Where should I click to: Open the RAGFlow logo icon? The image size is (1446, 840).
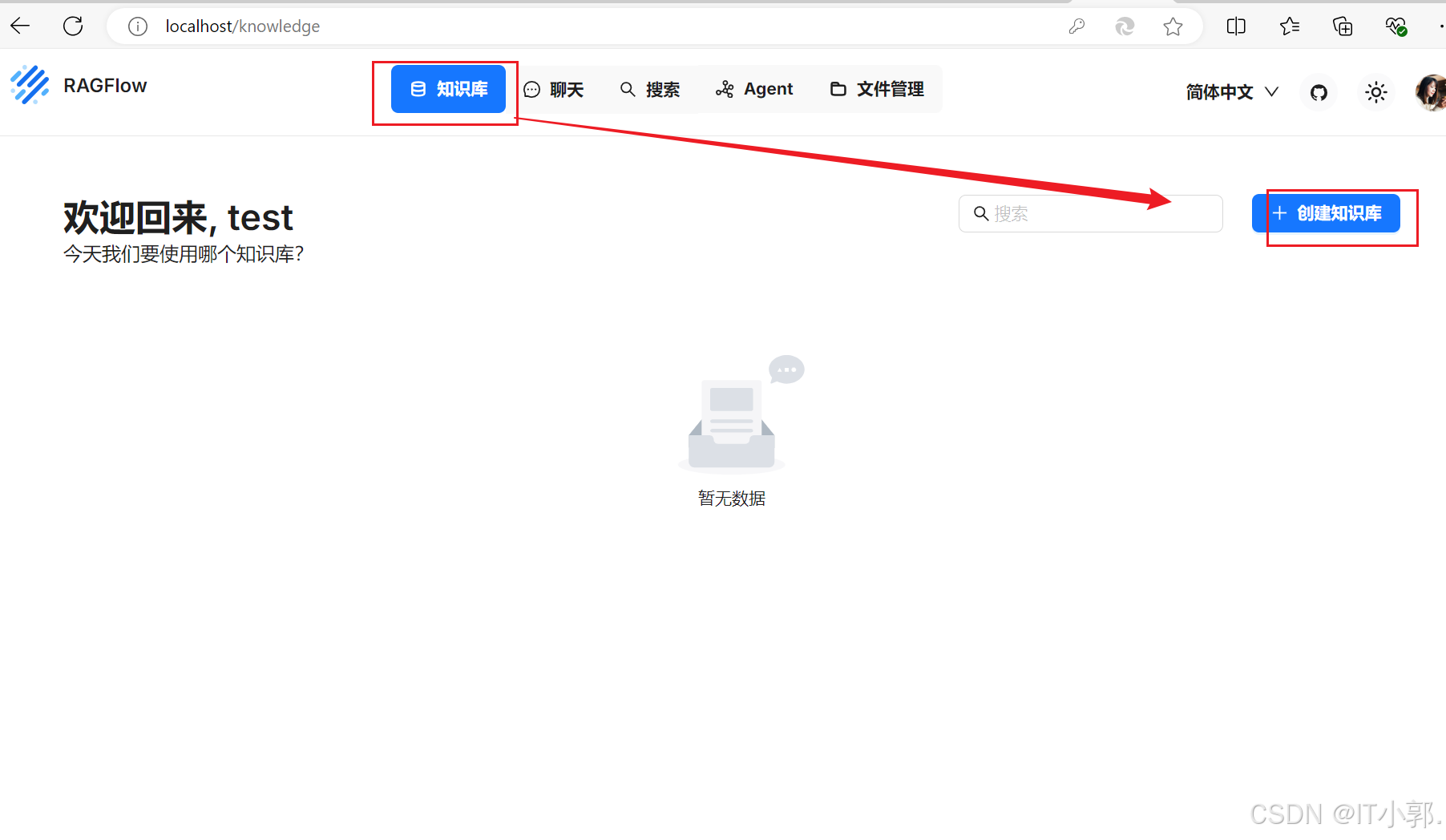(x=30, y=84)
